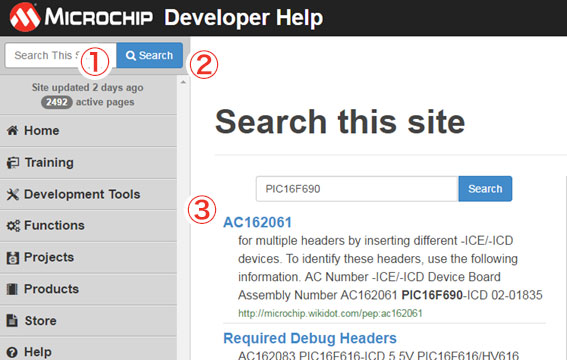Click the Development Tools wrench icon

[x=12, y=194]
